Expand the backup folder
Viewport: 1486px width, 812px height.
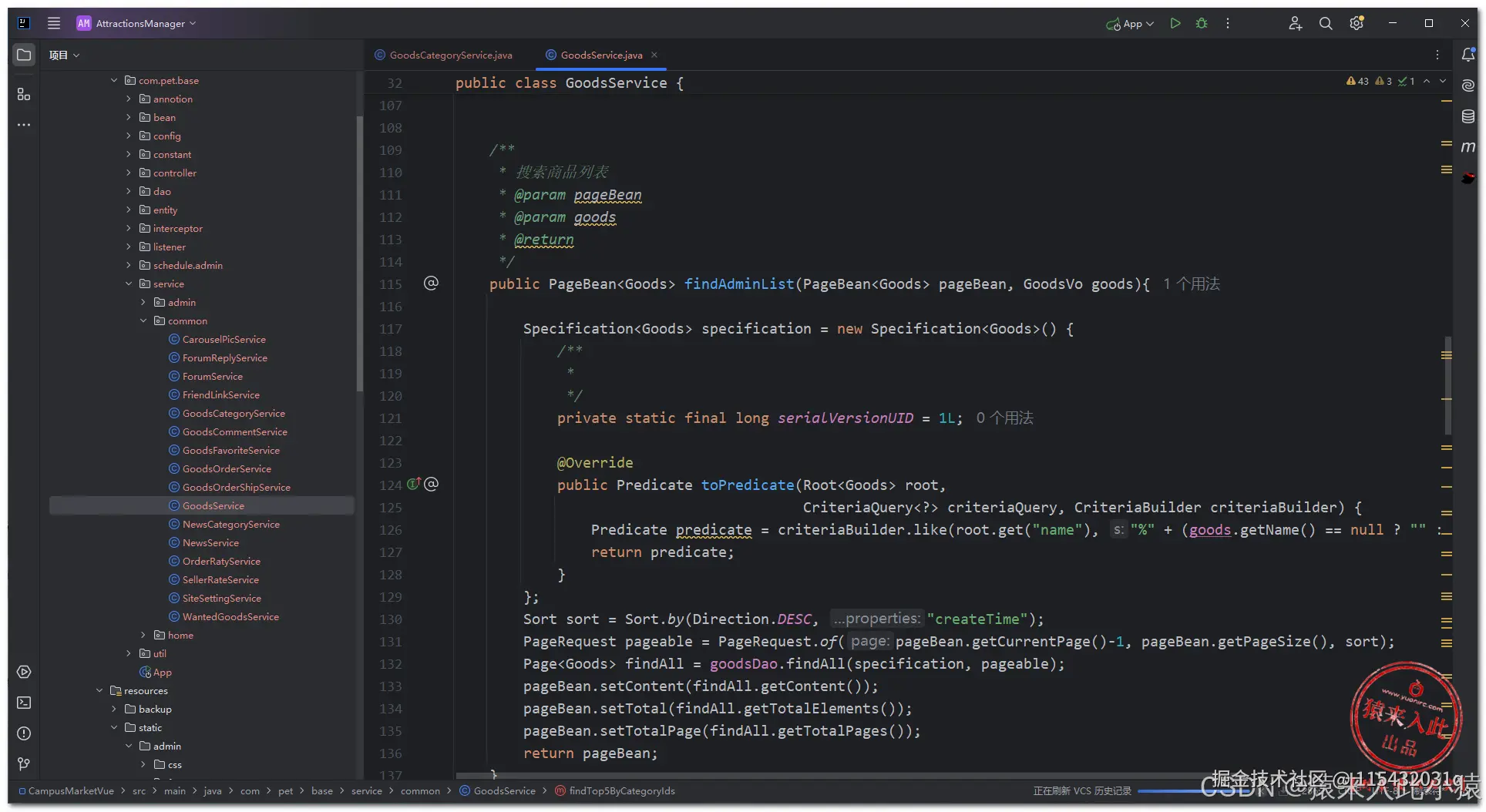pos(114,709)
